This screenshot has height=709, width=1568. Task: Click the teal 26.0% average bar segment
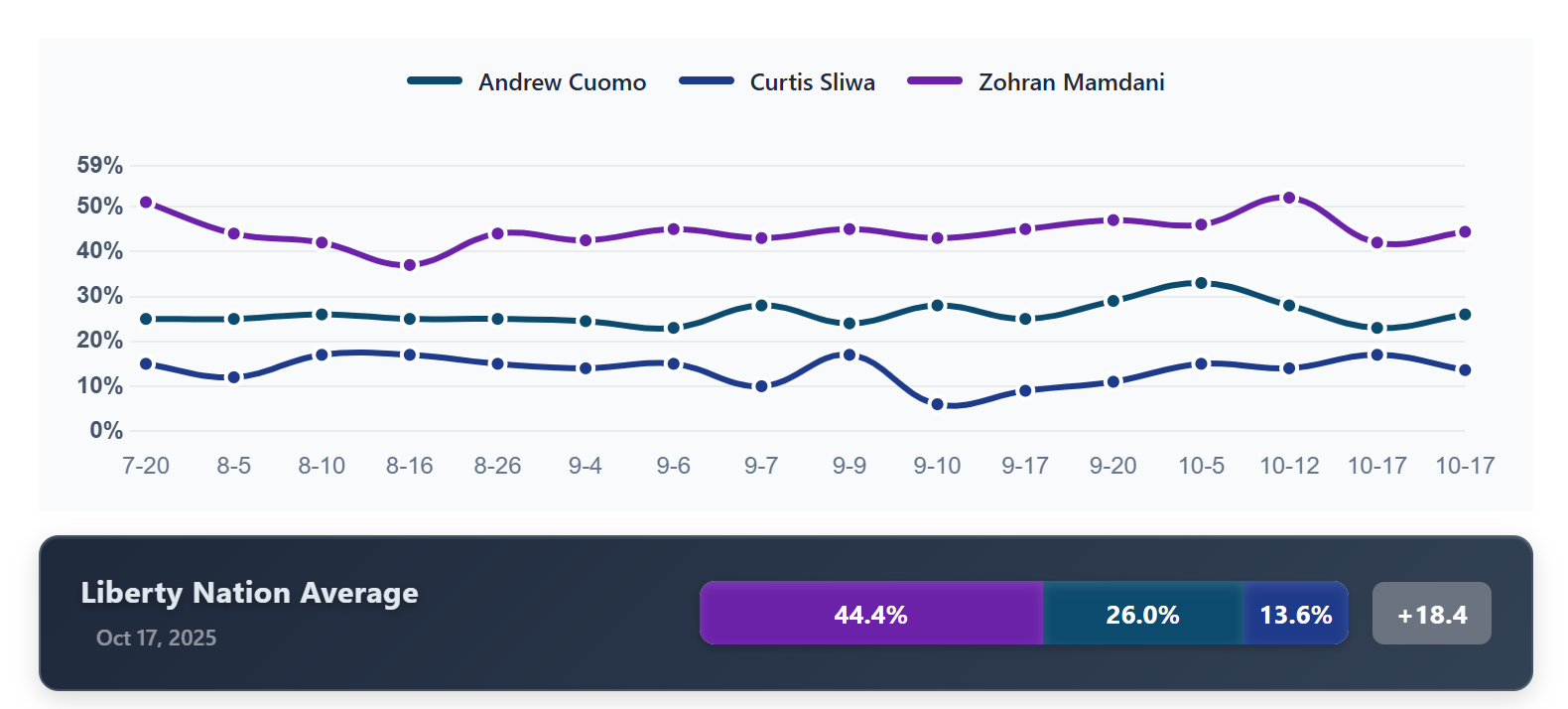[1142, 615]
